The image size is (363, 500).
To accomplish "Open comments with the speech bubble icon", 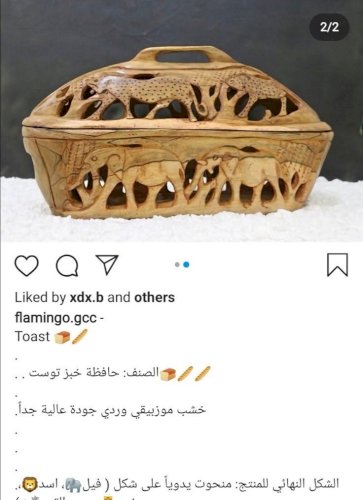I will 67,266.
